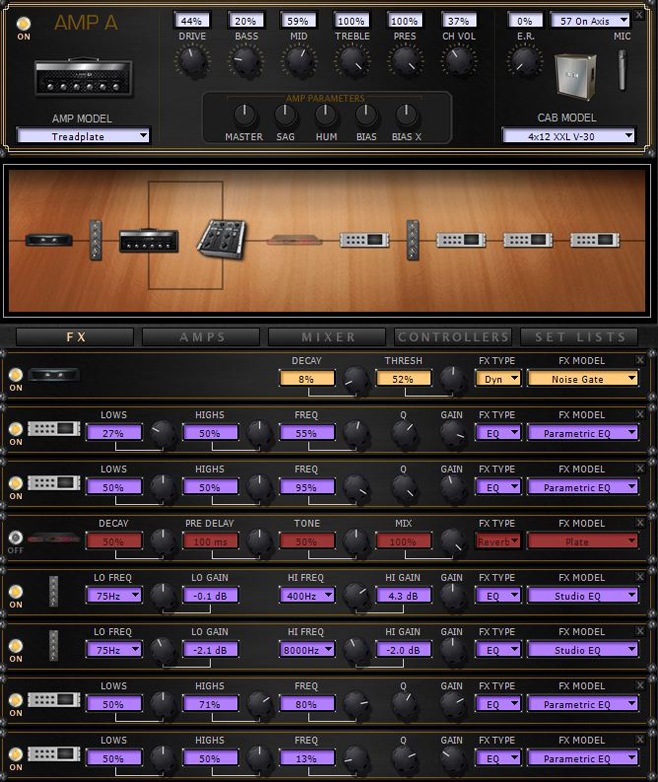This screenshot has width=658, height=782.
Task: Click the Noise Gate DECAY 8% value field
Action: [x=306, y=379]
